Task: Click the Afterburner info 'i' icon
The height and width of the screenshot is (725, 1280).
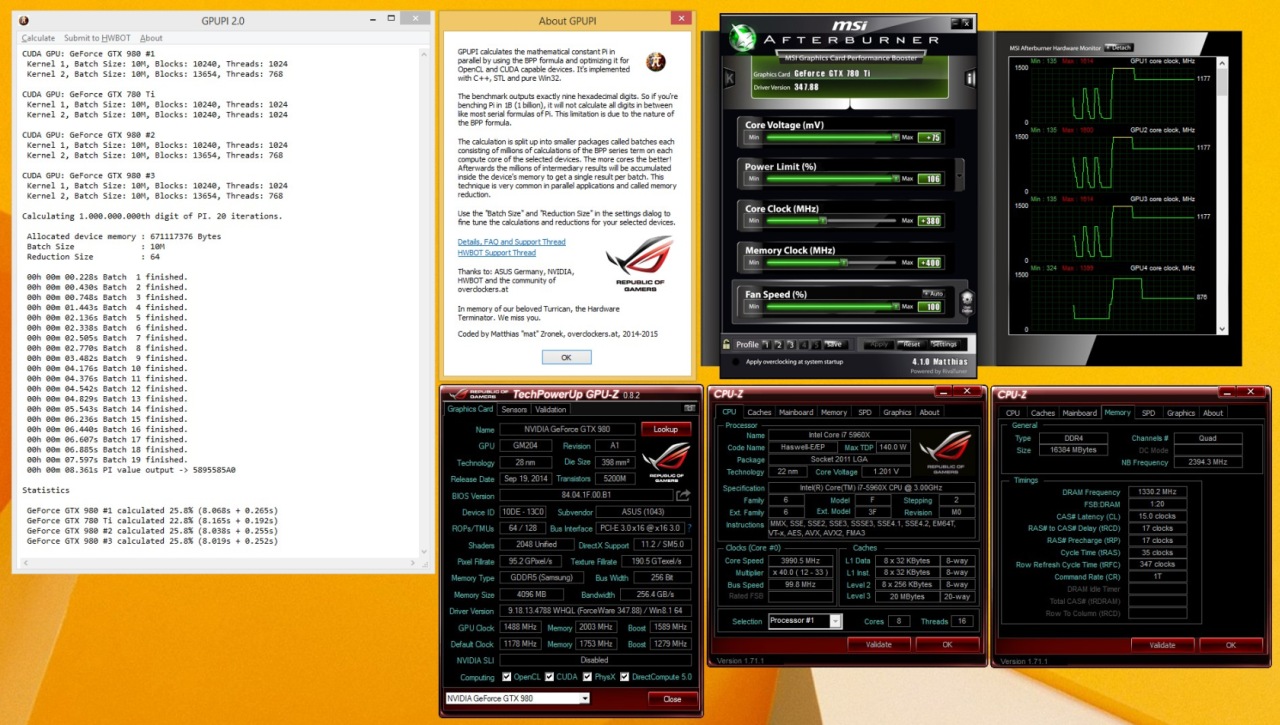Action: (x=970, y=78)
